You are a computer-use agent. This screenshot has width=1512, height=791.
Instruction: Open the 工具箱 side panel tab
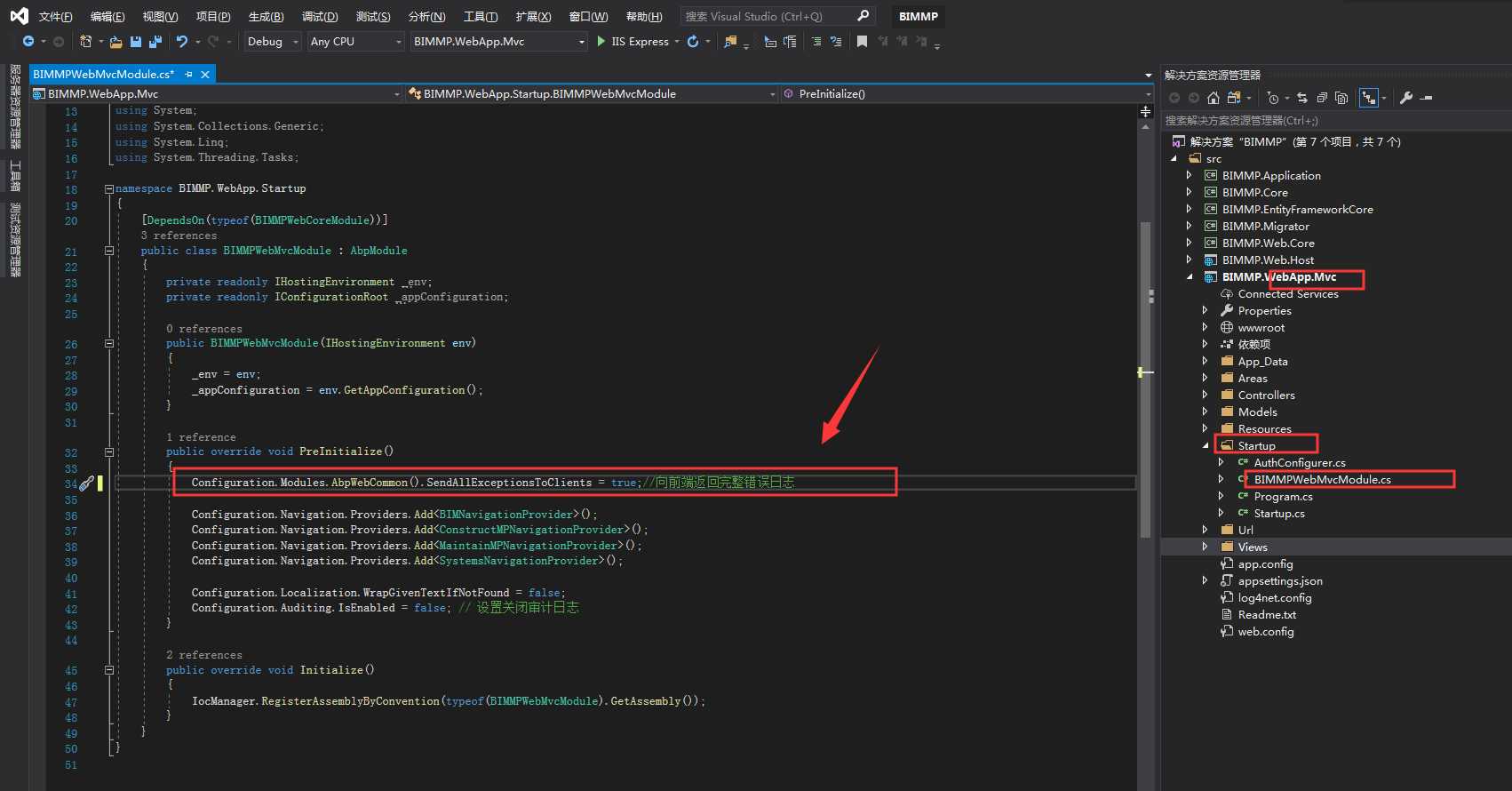[x=15, y=175]
